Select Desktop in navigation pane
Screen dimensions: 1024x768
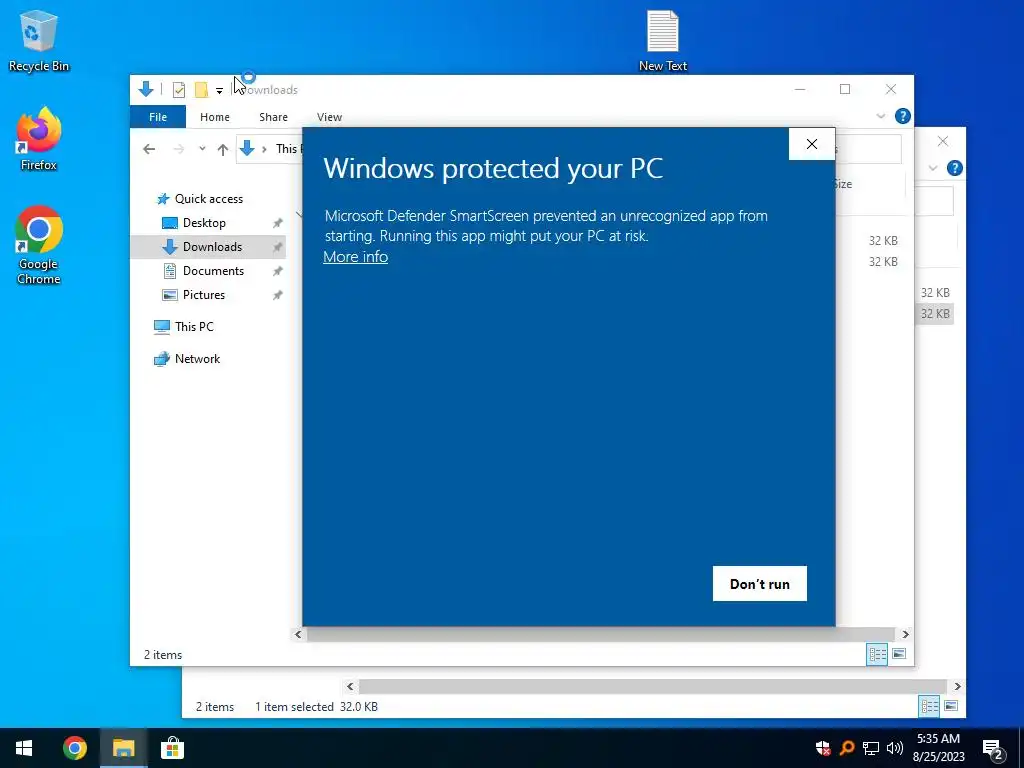[204, 223]
